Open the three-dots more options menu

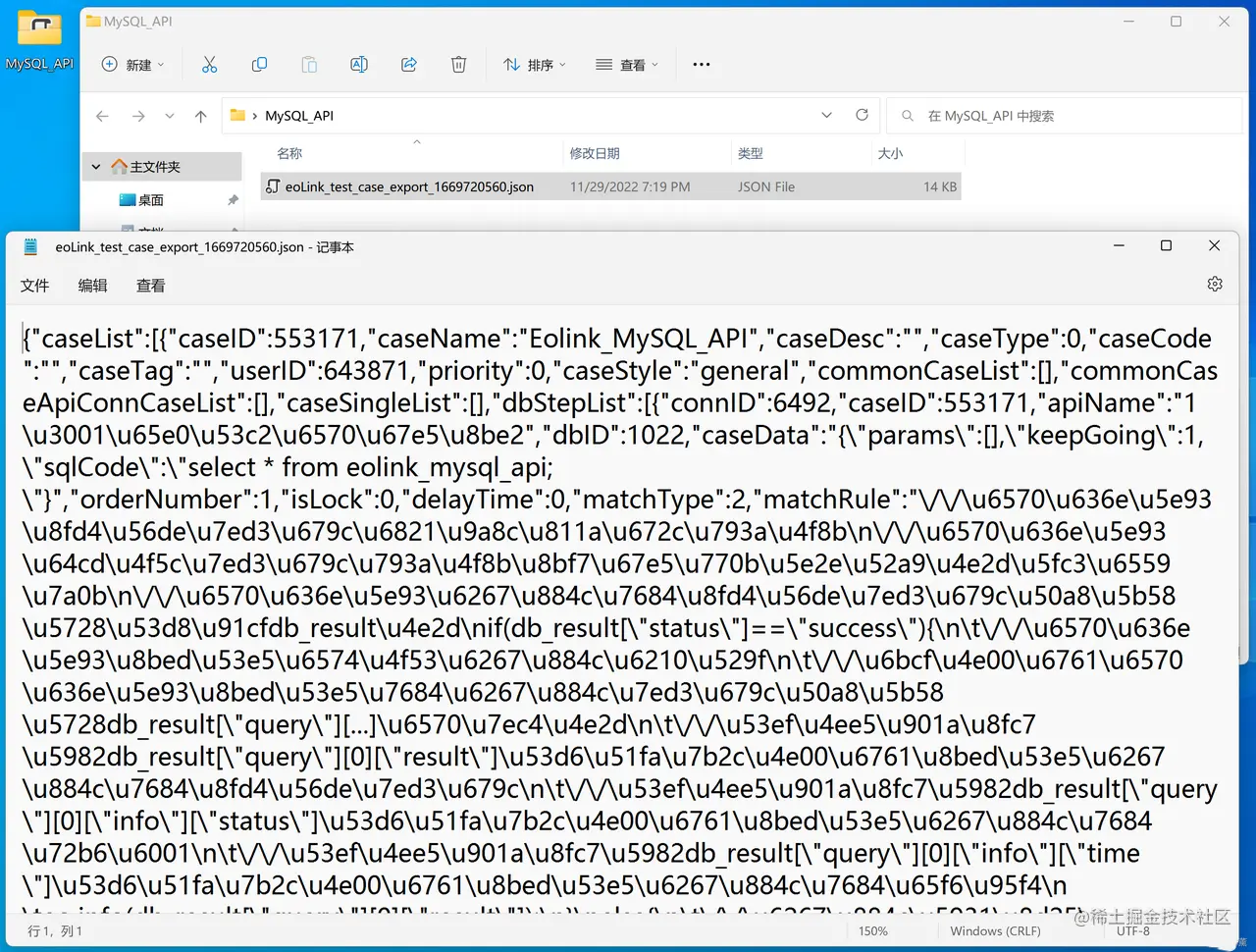[701, 65]
